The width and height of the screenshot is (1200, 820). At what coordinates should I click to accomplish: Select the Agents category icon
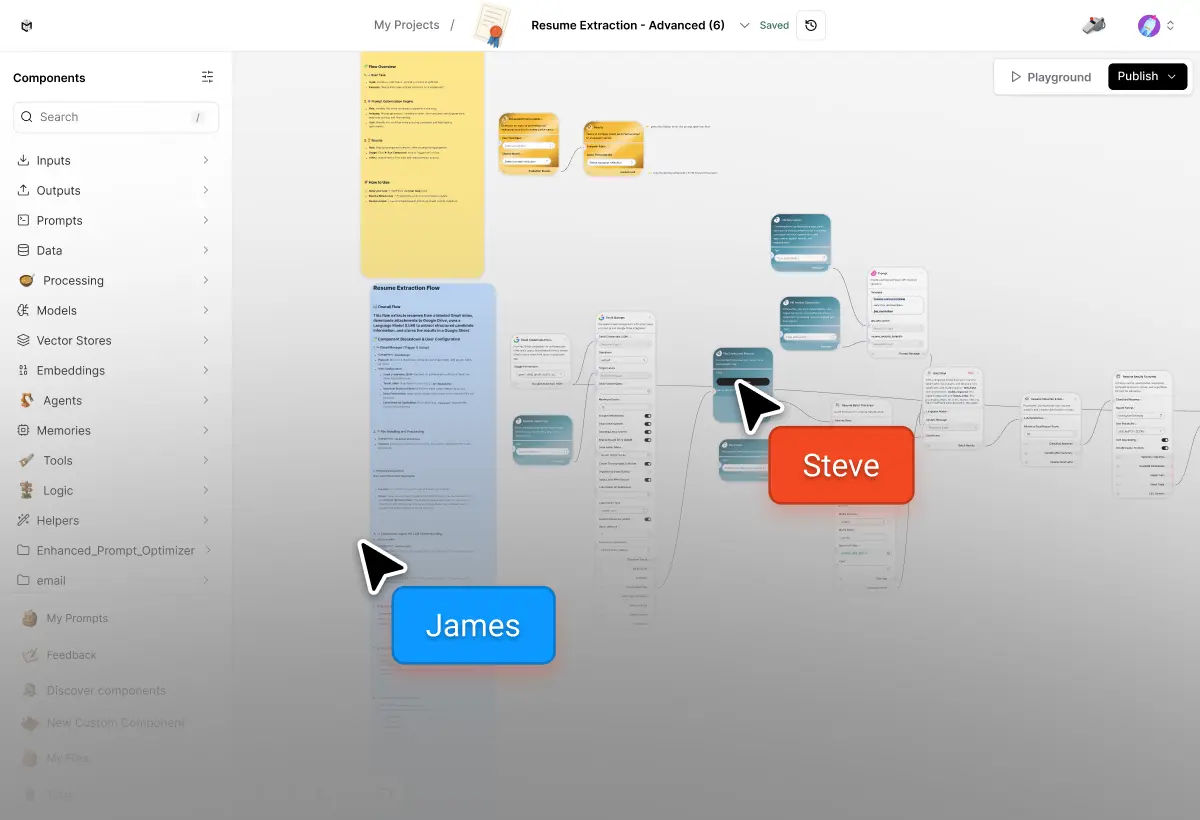[23, 400]
